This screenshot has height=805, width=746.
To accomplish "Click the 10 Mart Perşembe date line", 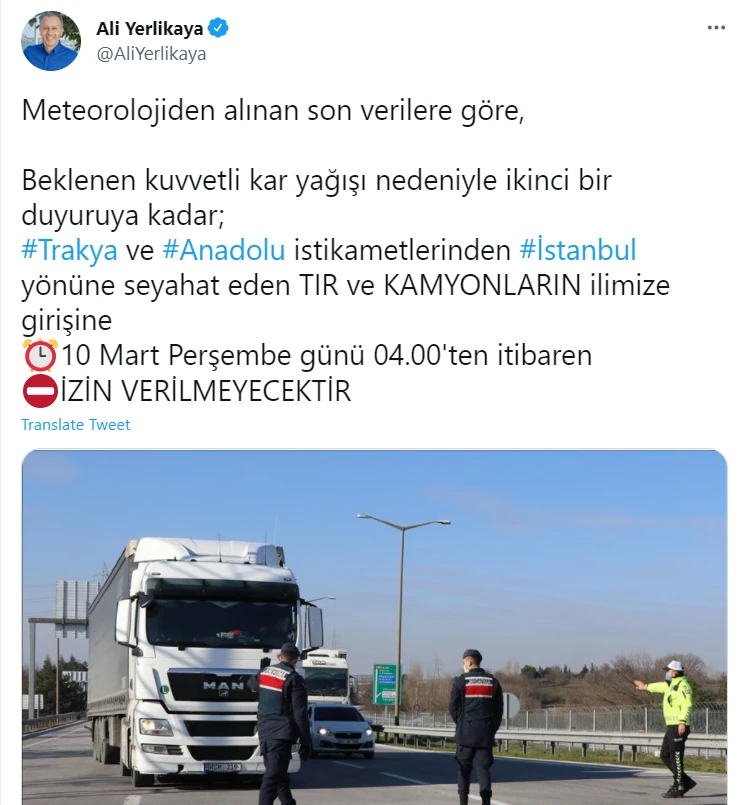I will [x=327, y=355].
